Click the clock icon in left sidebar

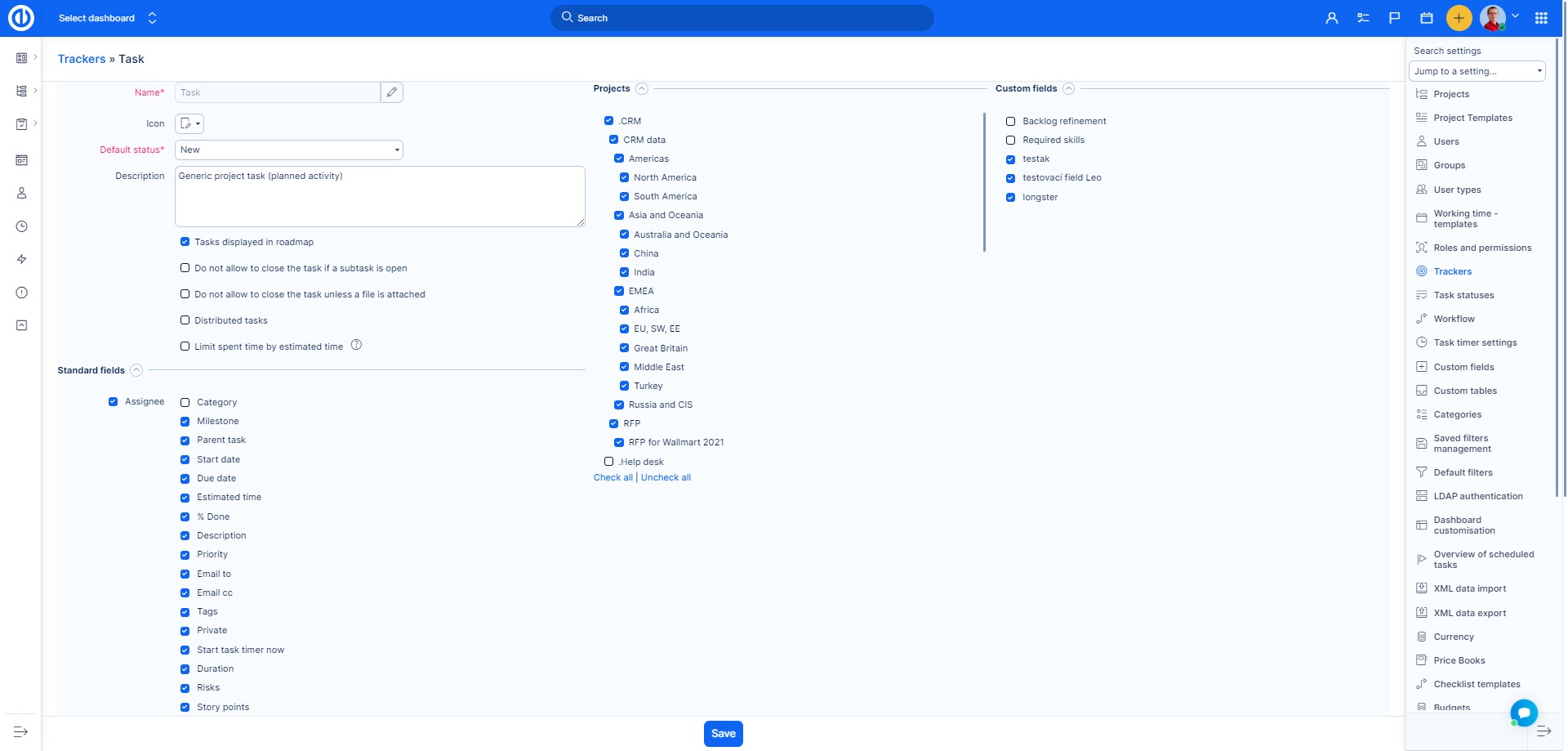22,226
